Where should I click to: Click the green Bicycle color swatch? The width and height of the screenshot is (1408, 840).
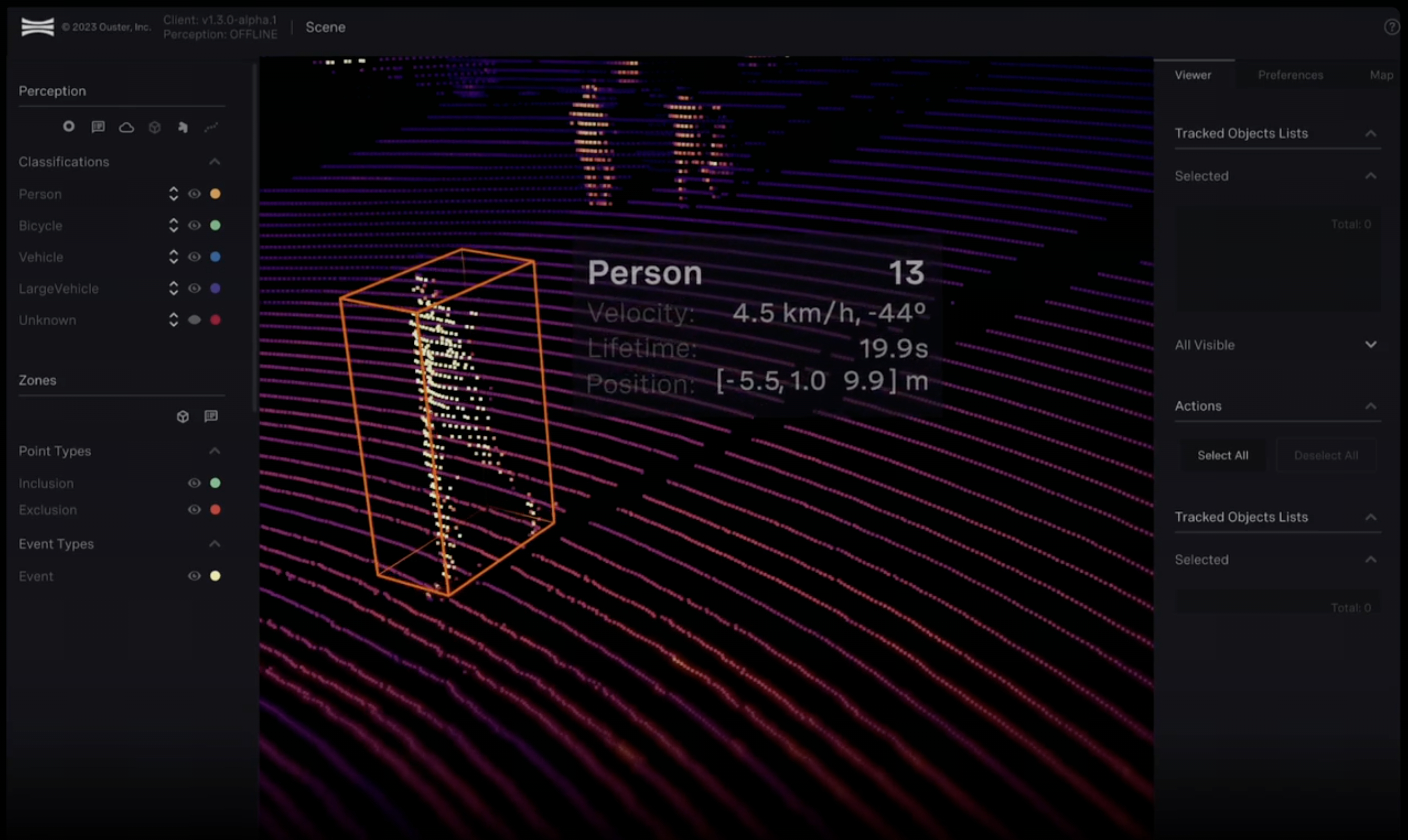click(215, 225)
